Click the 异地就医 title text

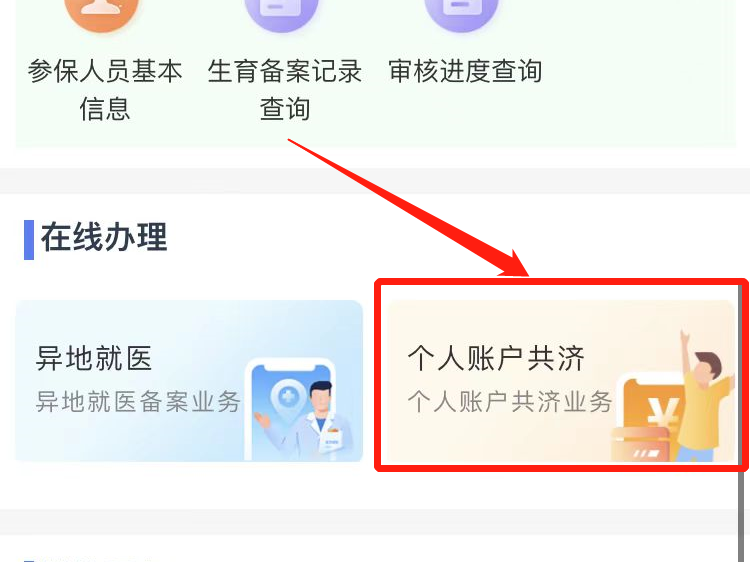94,358
